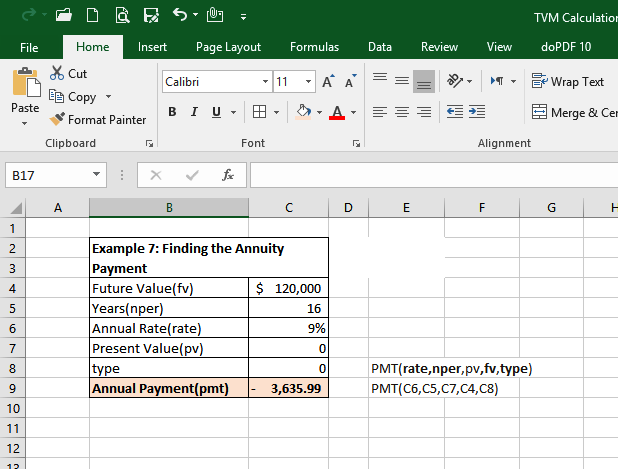Switch to the Page Layout tab
Viewport: 618px width, 469px height.
[228, 47]
